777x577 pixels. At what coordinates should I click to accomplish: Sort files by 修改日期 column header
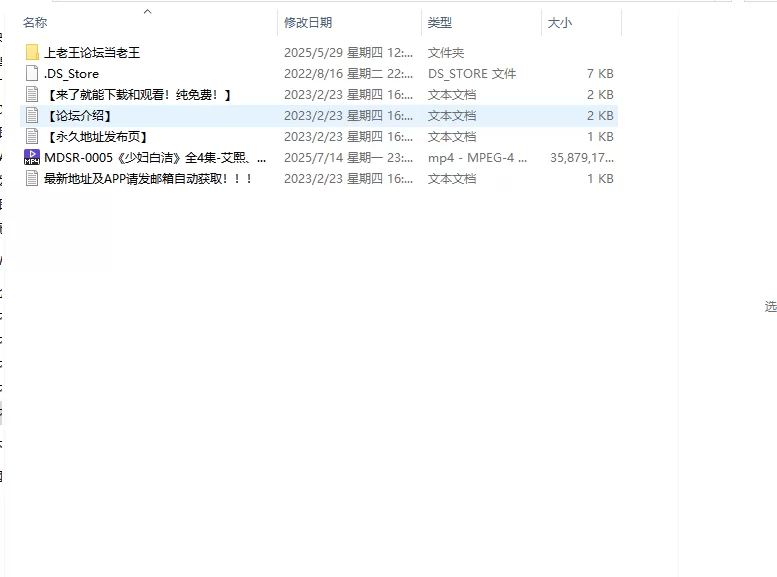308,22
